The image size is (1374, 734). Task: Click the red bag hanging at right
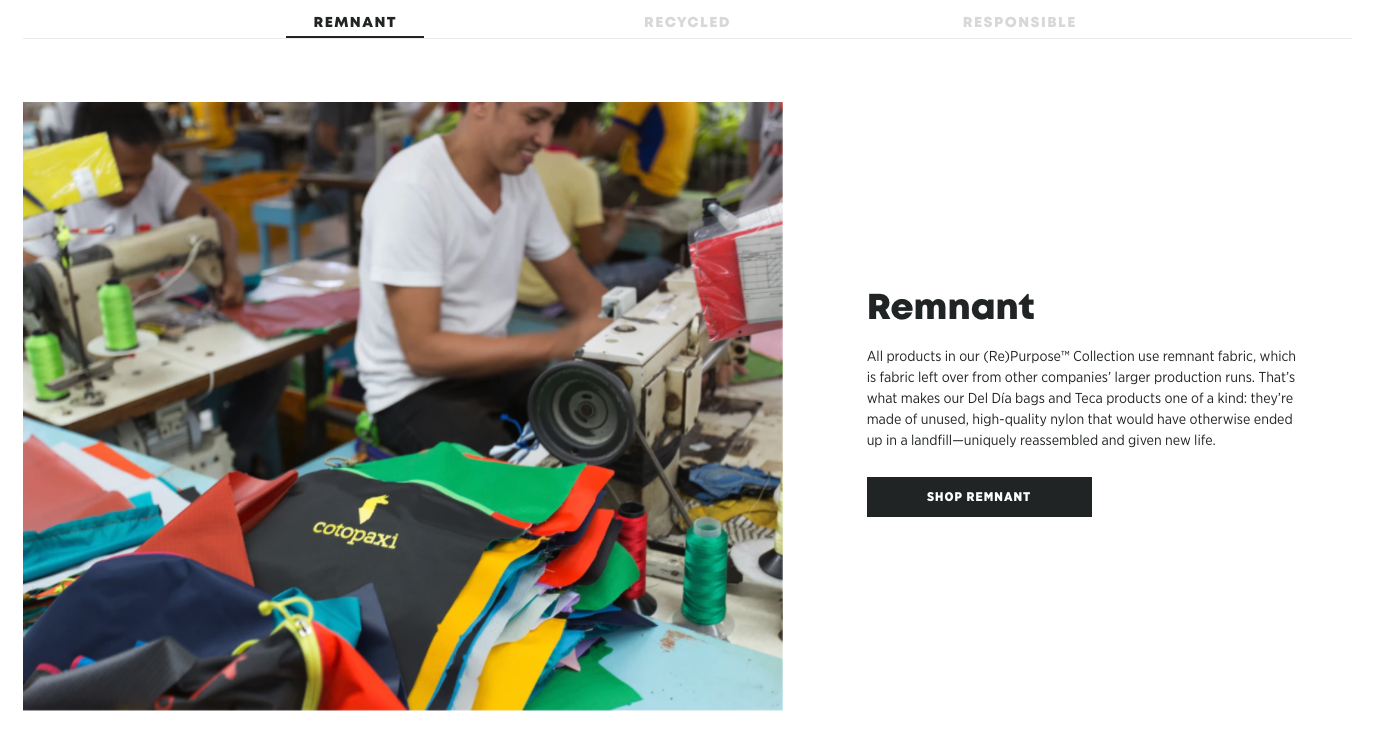[735, 275]
